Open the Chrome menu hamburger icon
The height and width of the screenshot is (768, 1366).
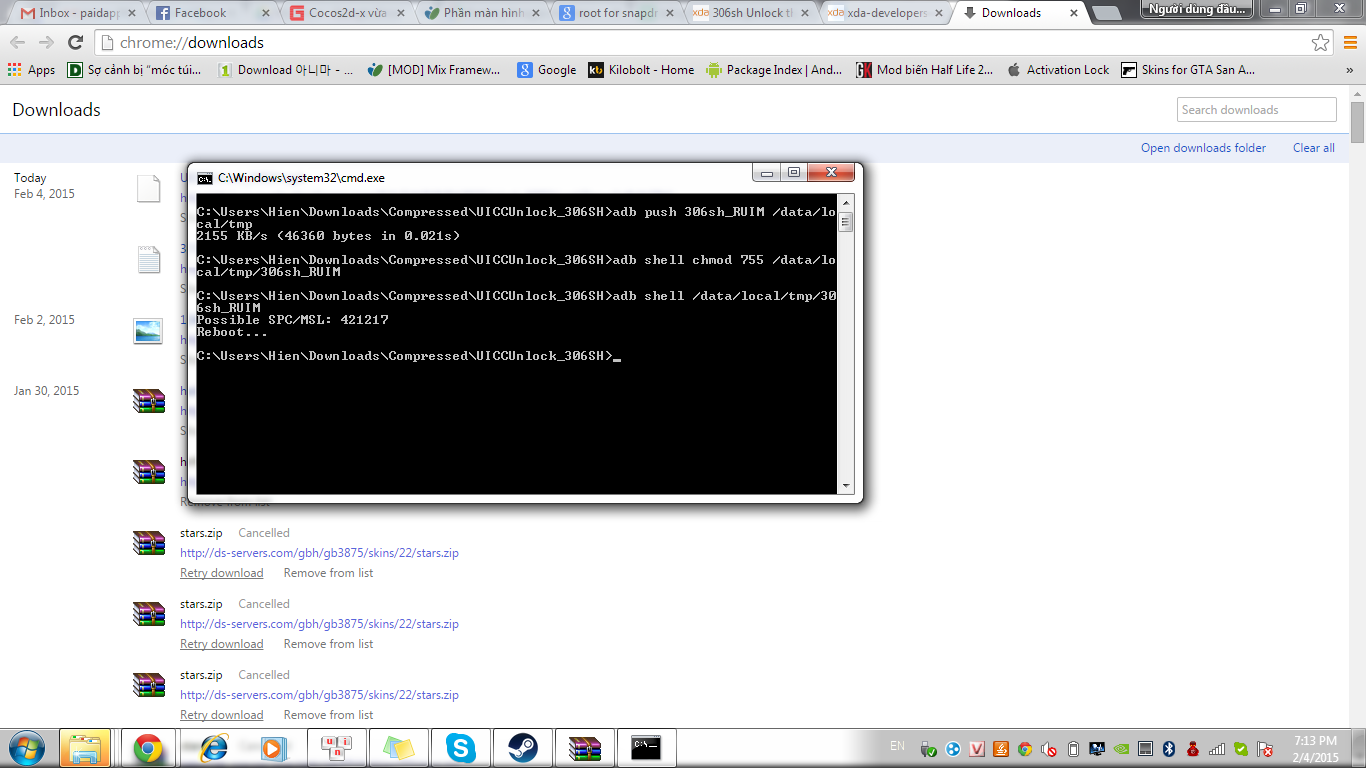1348,43
